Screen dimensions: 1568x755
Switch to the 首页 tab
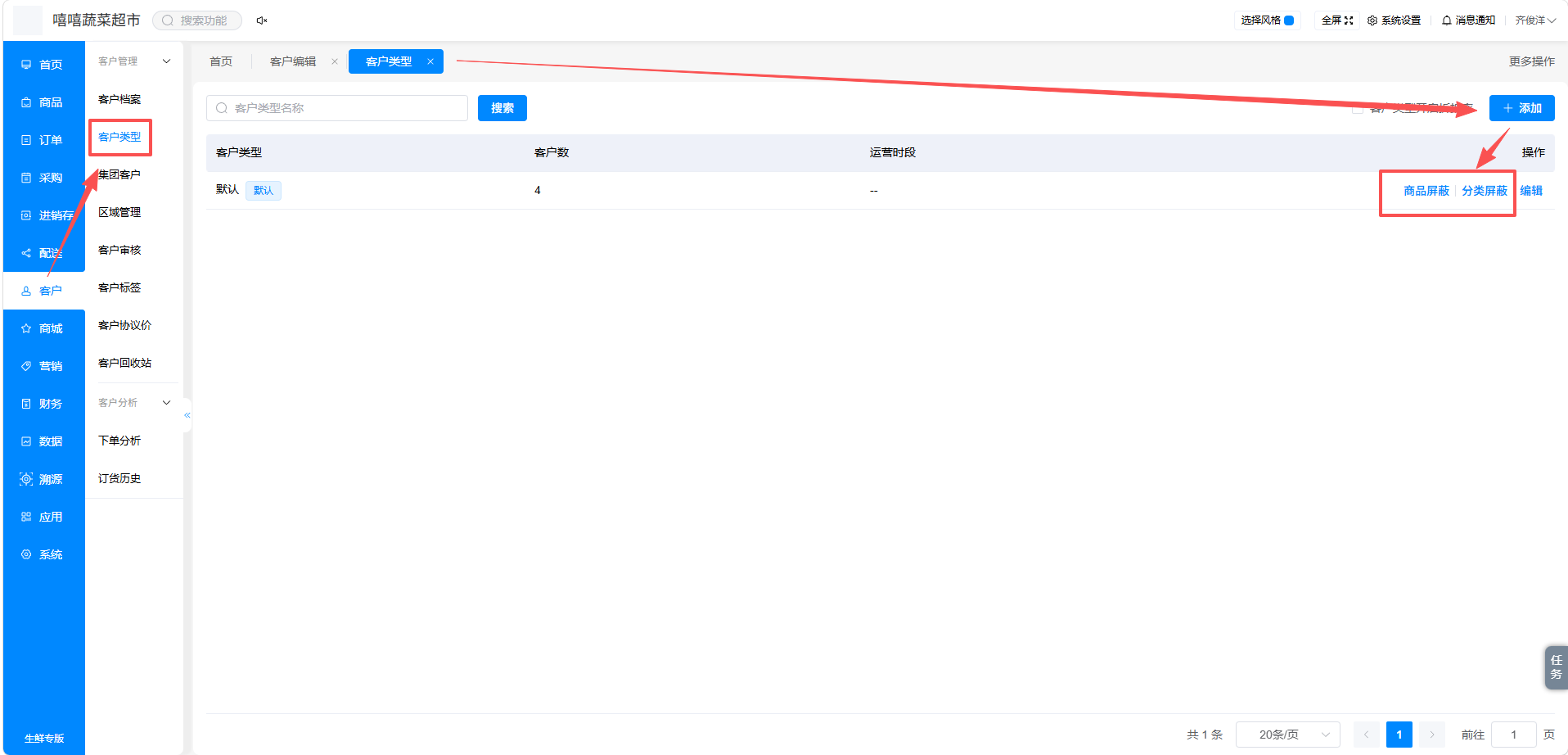[221, 61]
